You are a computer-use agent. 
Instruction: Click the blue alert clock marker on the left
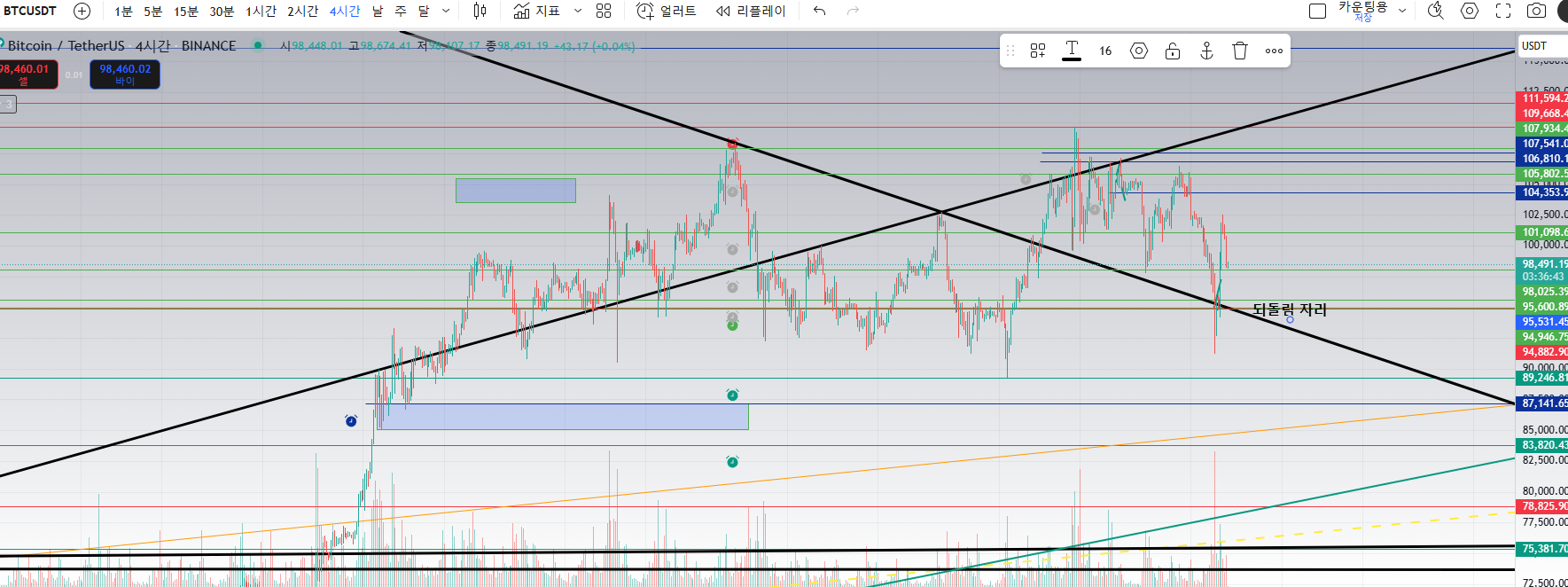(351, 420)
